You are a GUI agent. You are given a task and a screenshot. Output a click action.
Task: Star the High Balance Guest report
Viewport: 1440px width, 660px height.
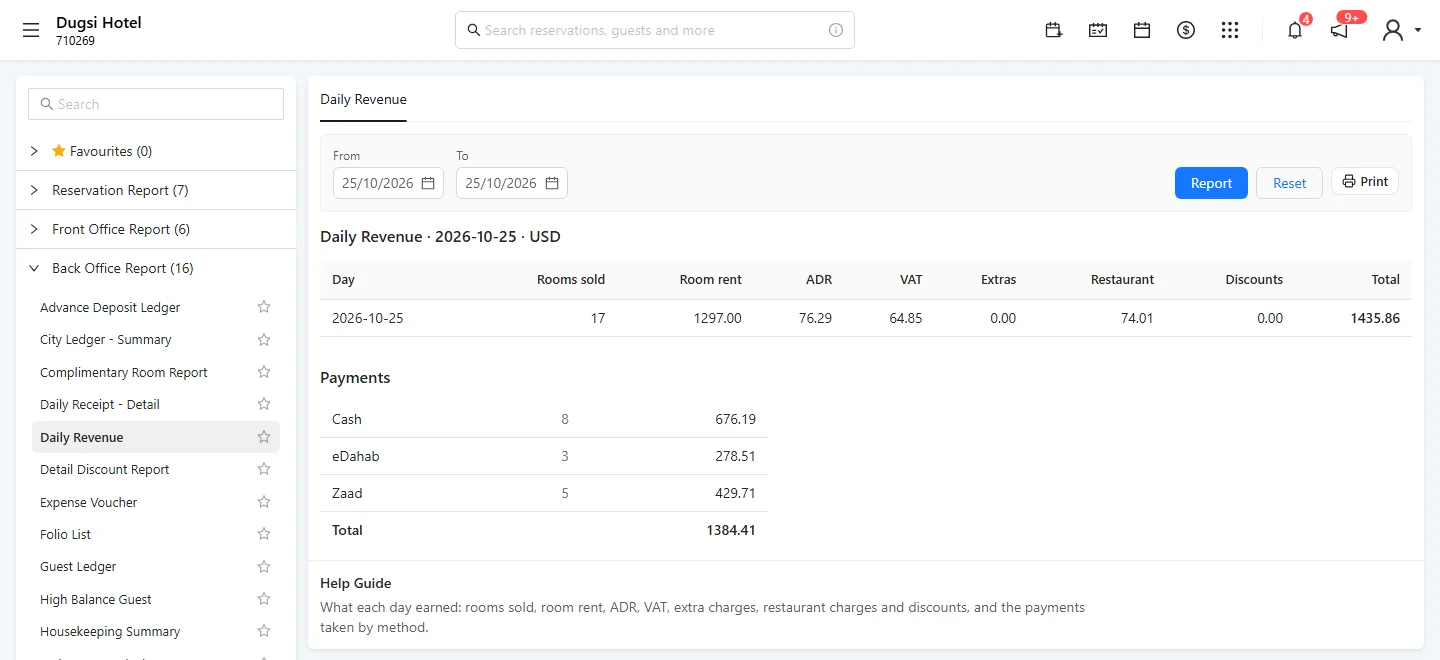(264, 599)
